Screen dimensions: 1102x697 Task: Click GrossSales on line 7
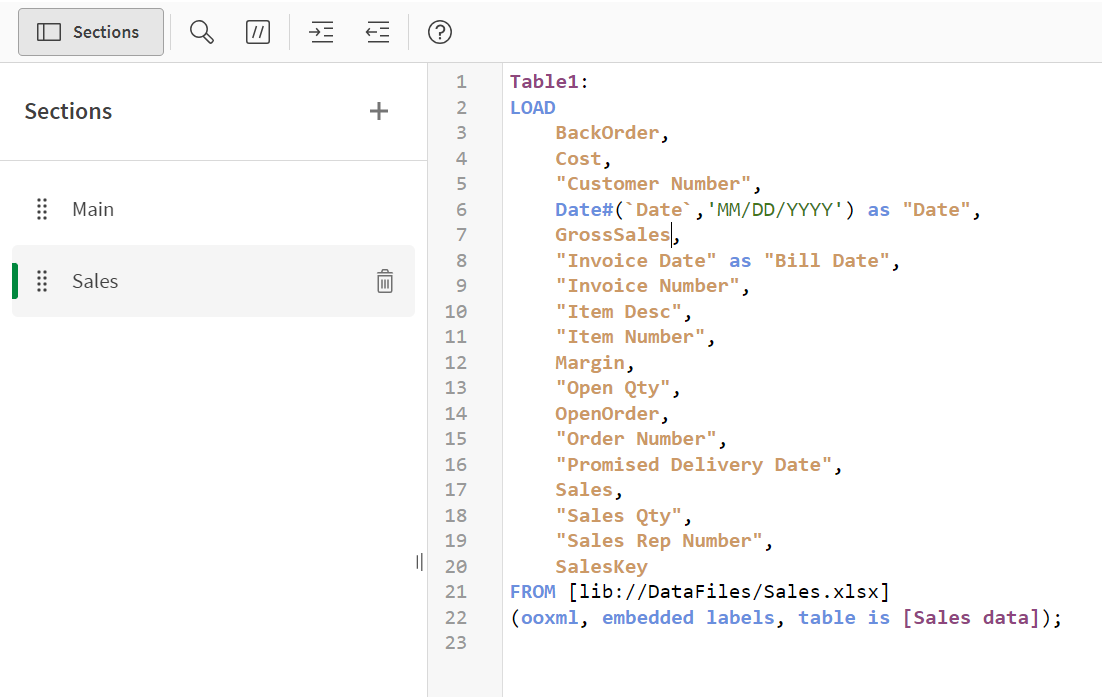pos(613,235)
